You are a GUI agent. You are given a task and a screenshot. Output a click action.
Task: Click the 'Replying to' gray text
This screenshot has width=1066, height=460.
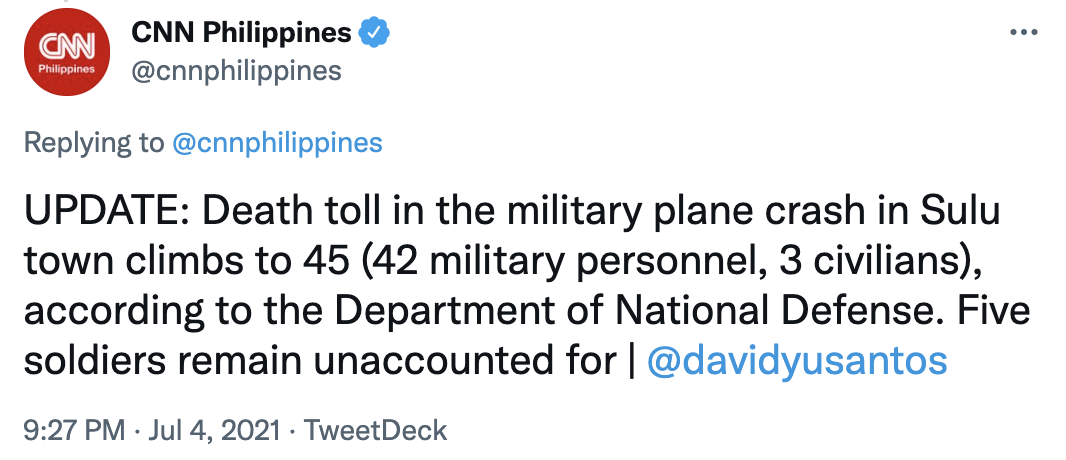pos(92,143)
